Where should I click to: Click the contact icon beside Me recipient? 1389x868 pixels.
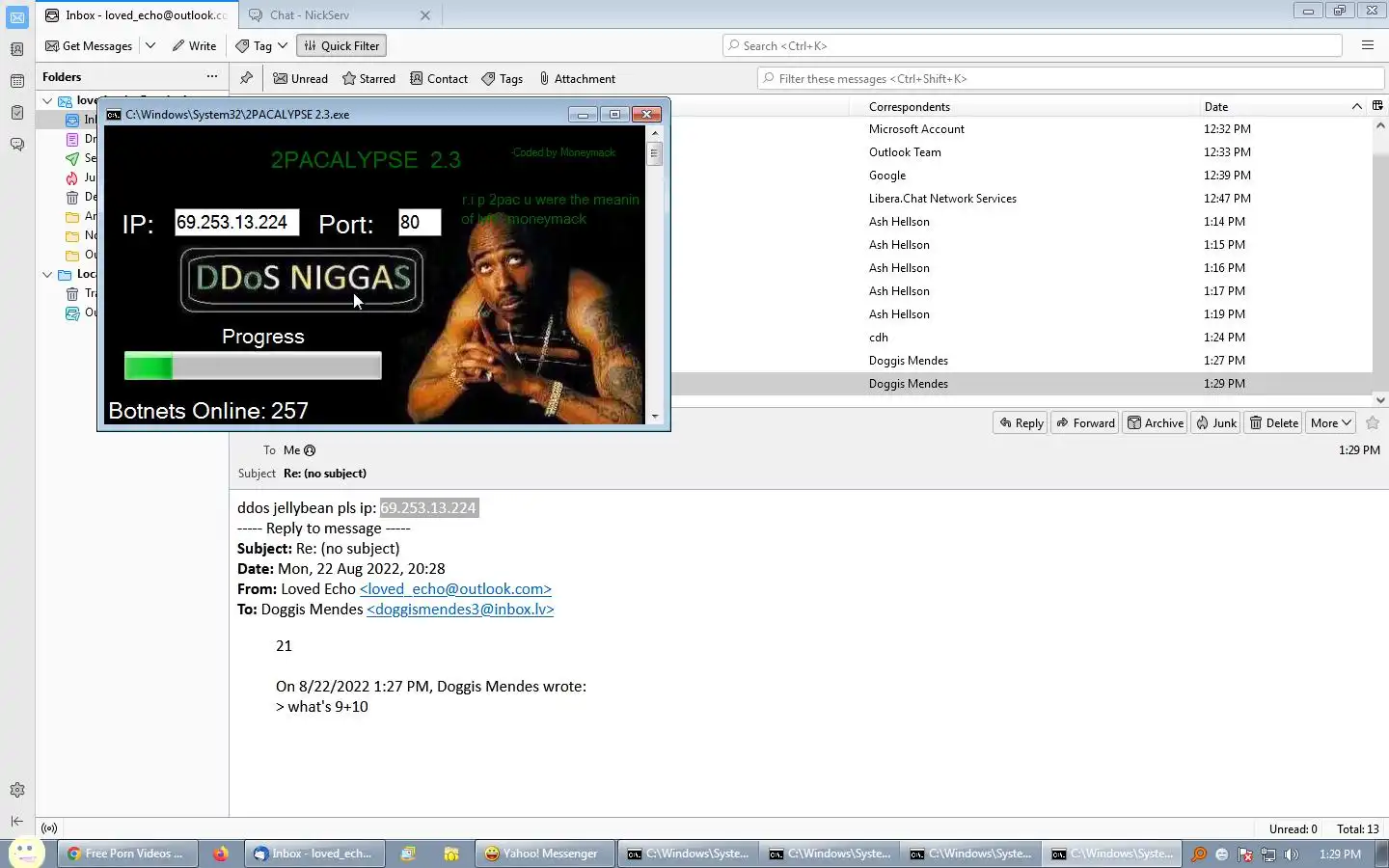click(x=310, y=450)
